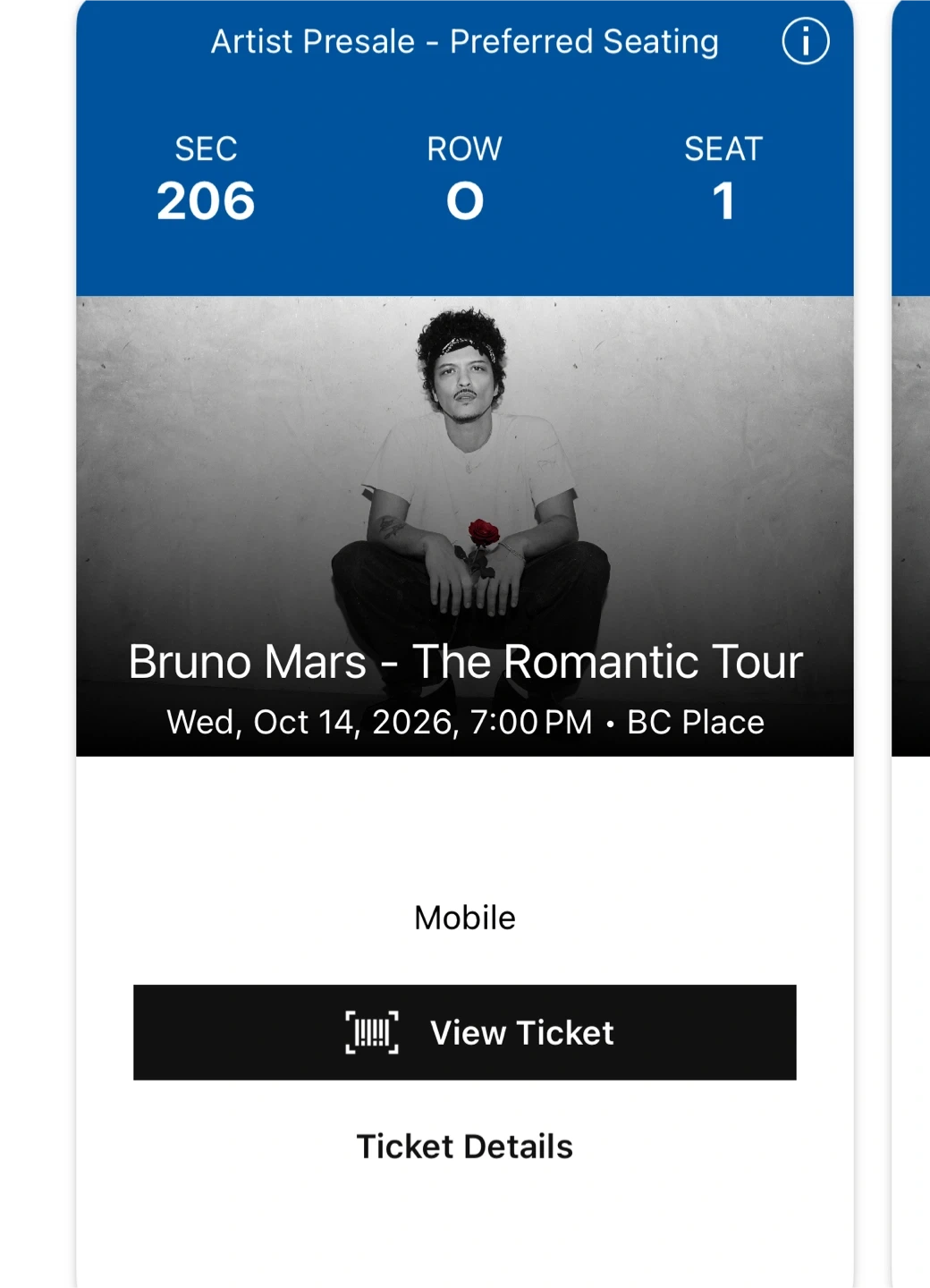The width and height of the screenshot is (930, 1288).
Task: Tap the Bruno Mars - The Romantic Tour title
Action: [x=464, y=662]
